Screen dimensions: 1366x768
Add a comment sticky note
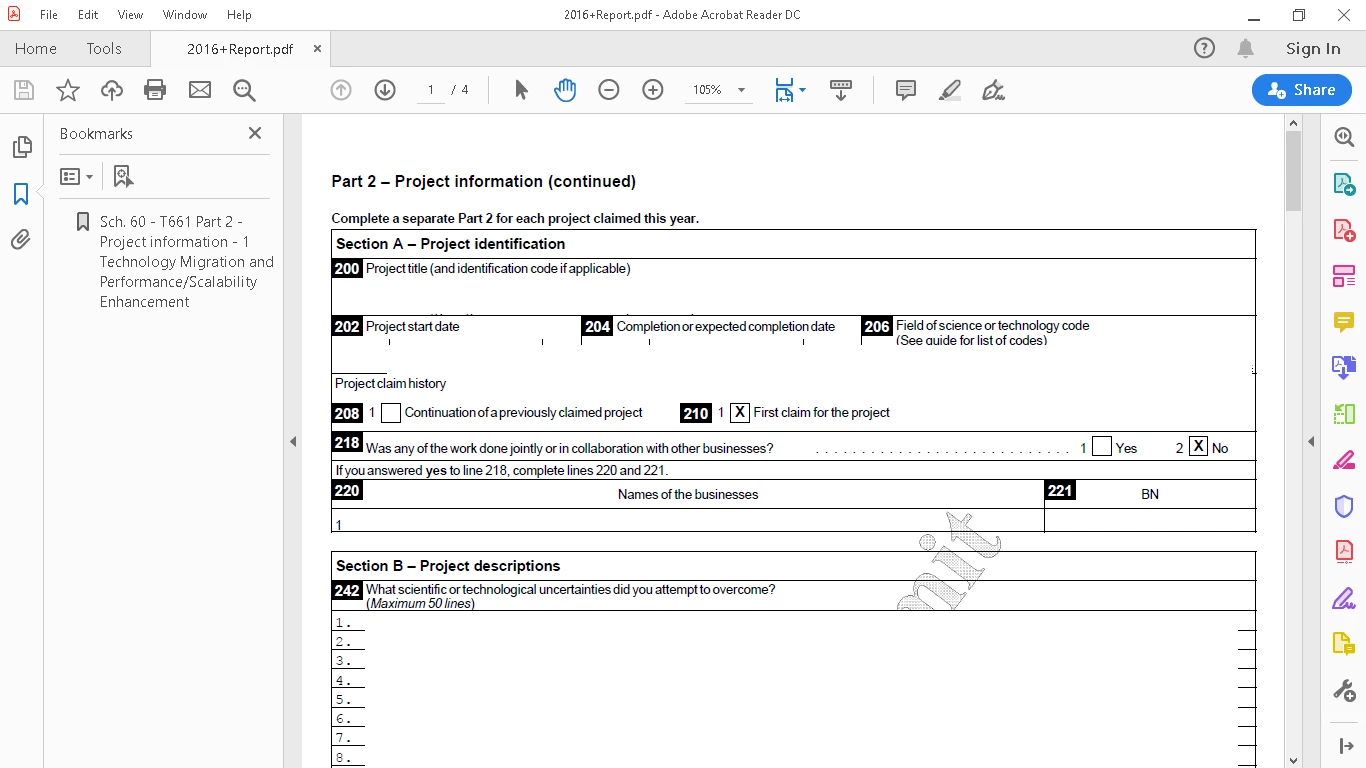tap(906, 90)
